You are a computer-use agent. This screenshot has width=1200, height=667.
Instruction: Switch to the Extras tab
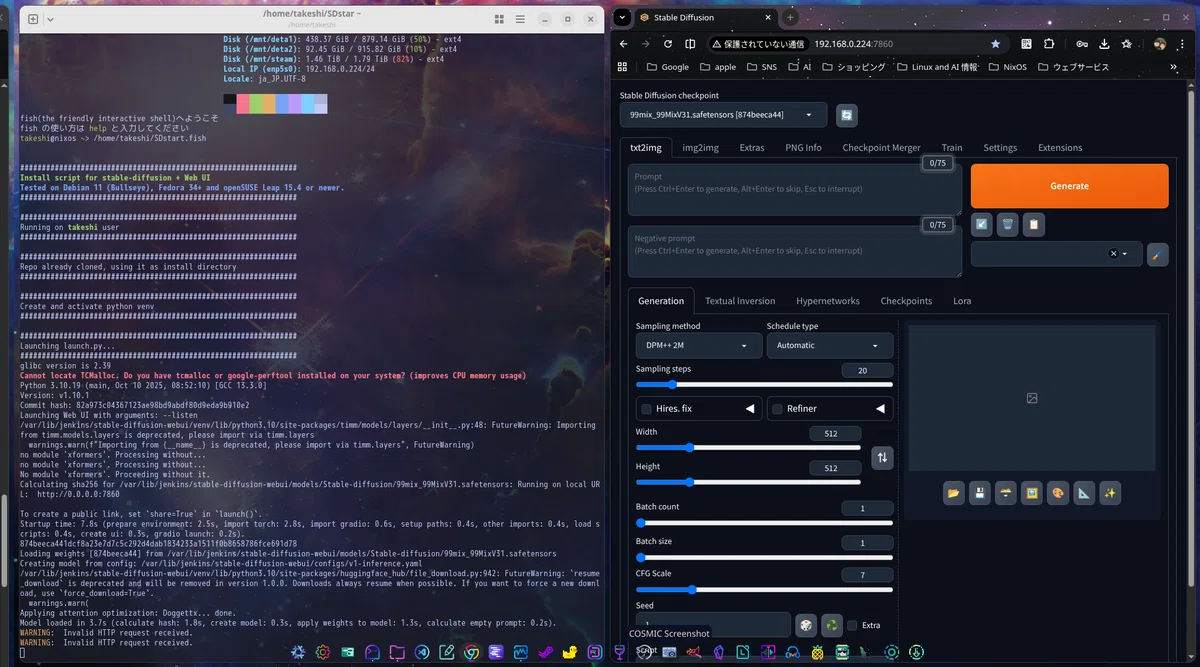[x=752, y=147]
